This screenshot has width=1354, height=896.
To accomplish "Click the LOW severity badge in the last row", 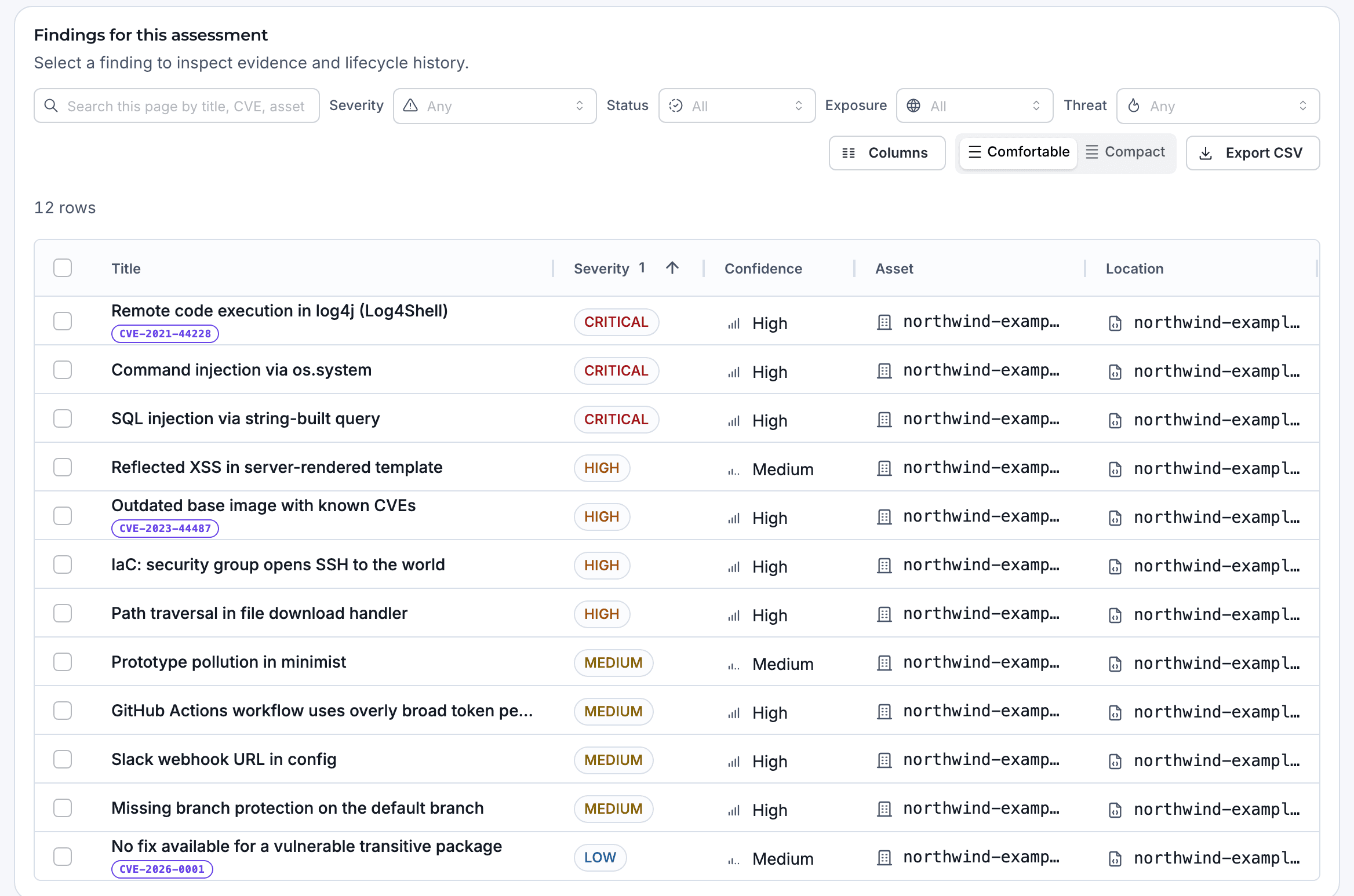I will (600, 857).
